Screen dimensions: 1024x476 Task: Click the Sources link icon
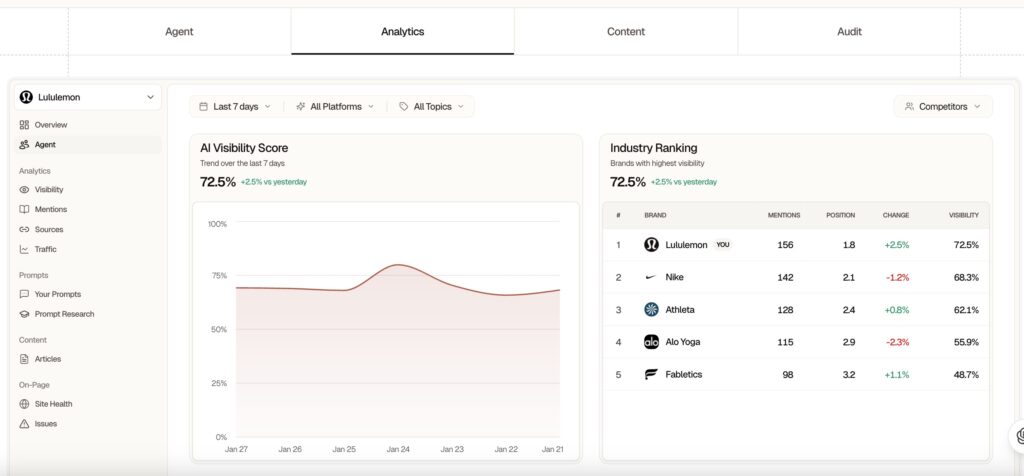click(x=24, y=230)
